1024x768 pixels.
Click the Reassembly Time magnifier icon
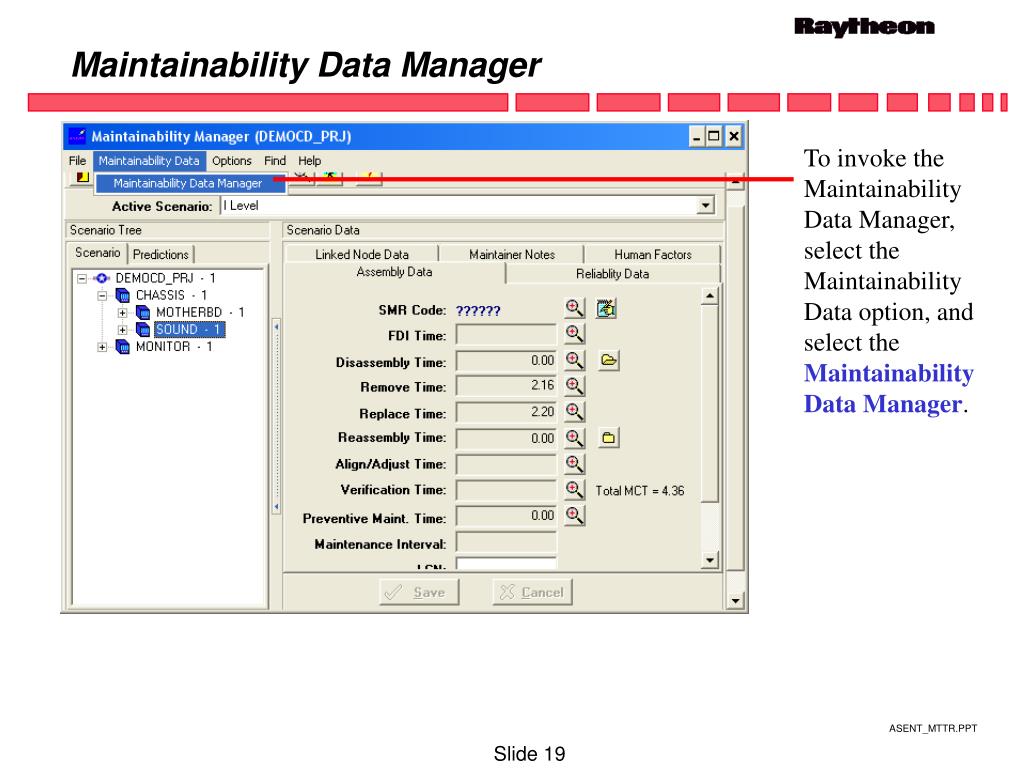574,438
